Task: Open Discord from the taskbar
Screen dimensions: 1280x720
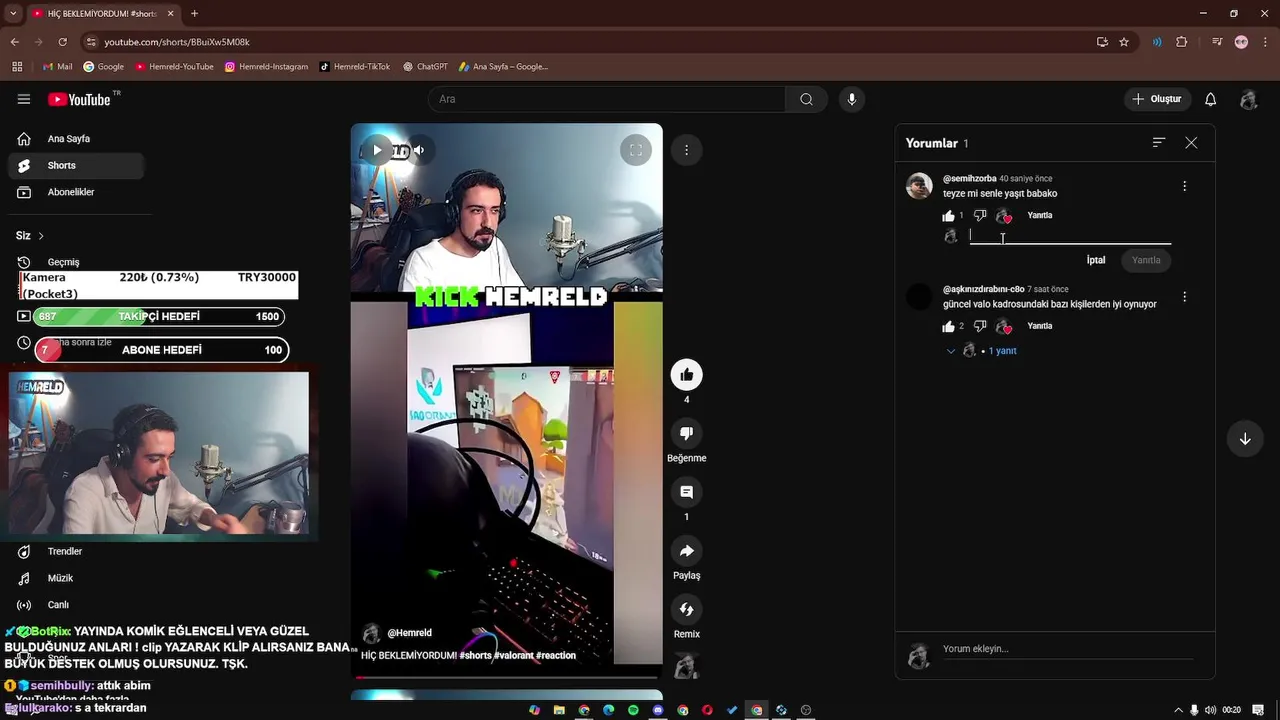Action: (658, 710)
